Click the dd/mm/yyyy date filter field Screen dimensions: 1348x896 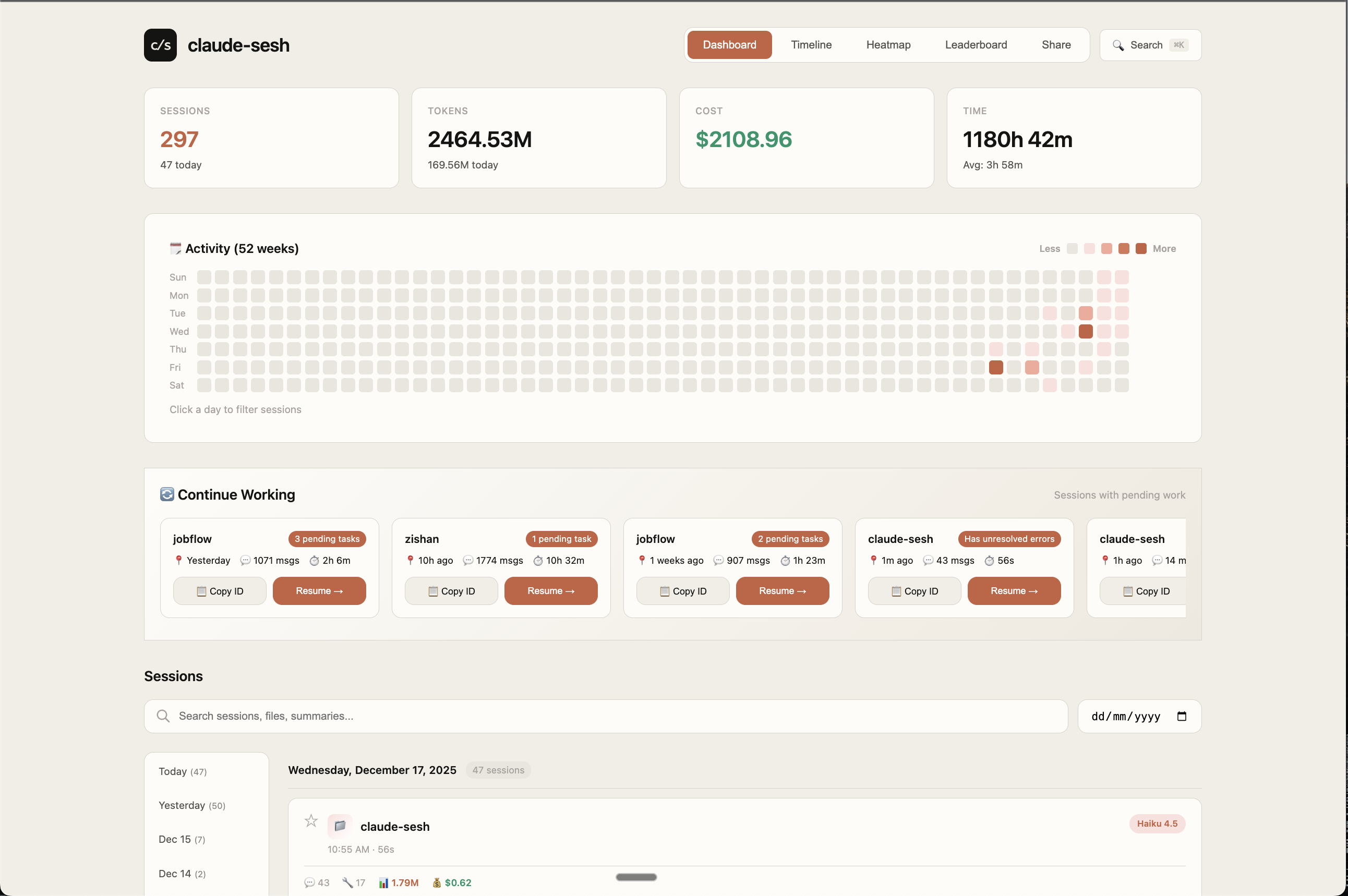coord(1139,716)
